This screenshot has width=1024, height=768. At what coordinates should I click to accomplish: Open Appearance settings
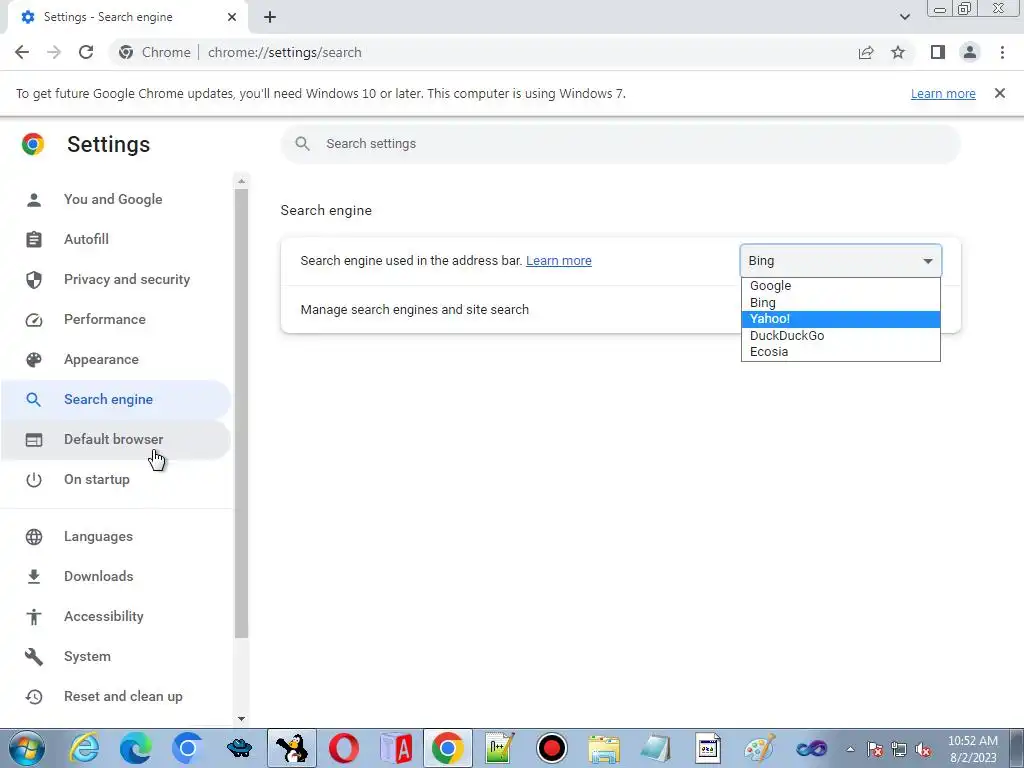(x=116, y=359)
